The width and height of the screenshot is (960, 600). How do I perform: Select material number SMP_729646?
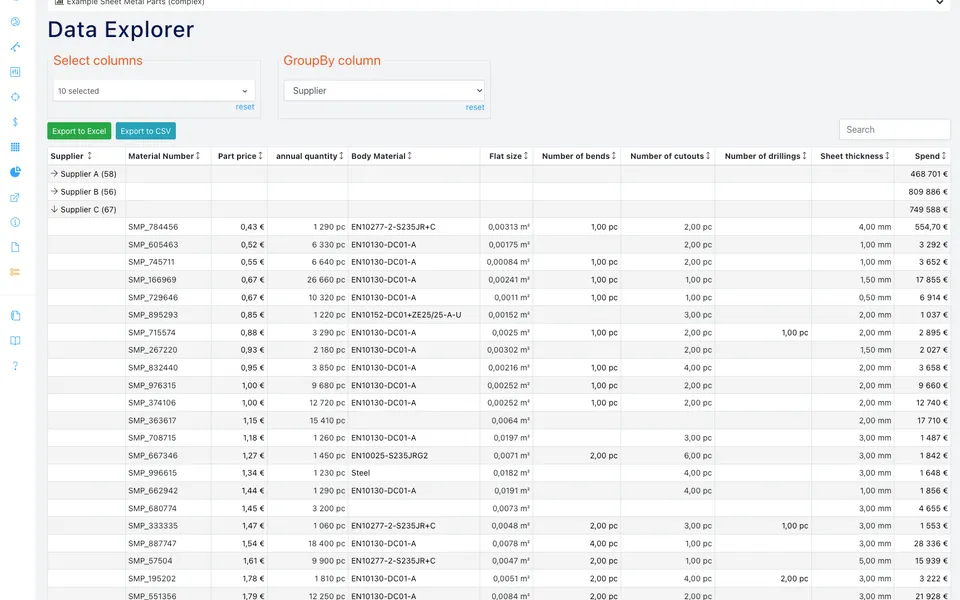tap(152, 298)
